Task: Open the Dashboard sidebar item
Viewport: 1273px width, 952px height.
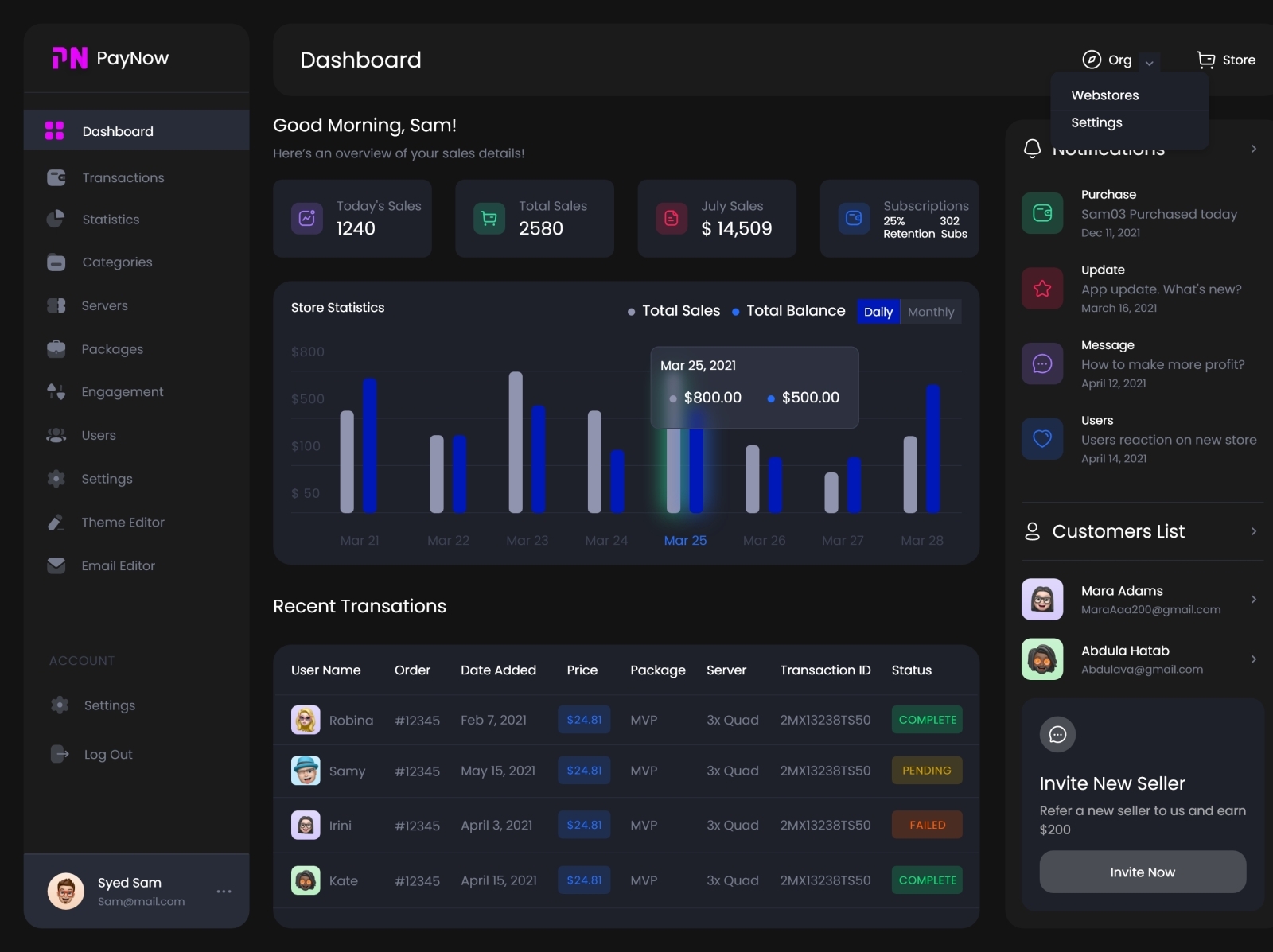Action: (136, 130)
